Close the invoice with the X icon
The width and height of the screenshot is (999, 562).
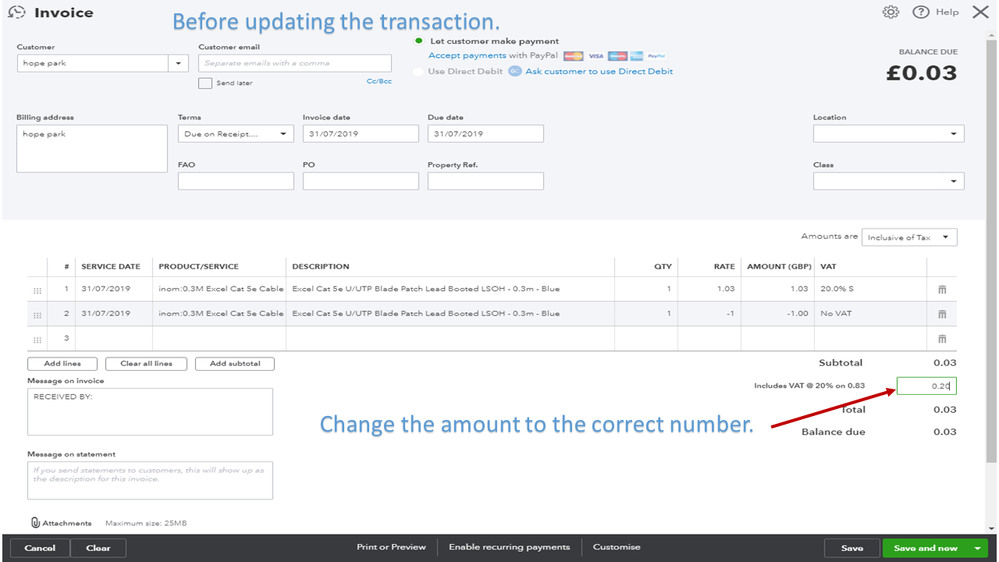coord(981,12)
